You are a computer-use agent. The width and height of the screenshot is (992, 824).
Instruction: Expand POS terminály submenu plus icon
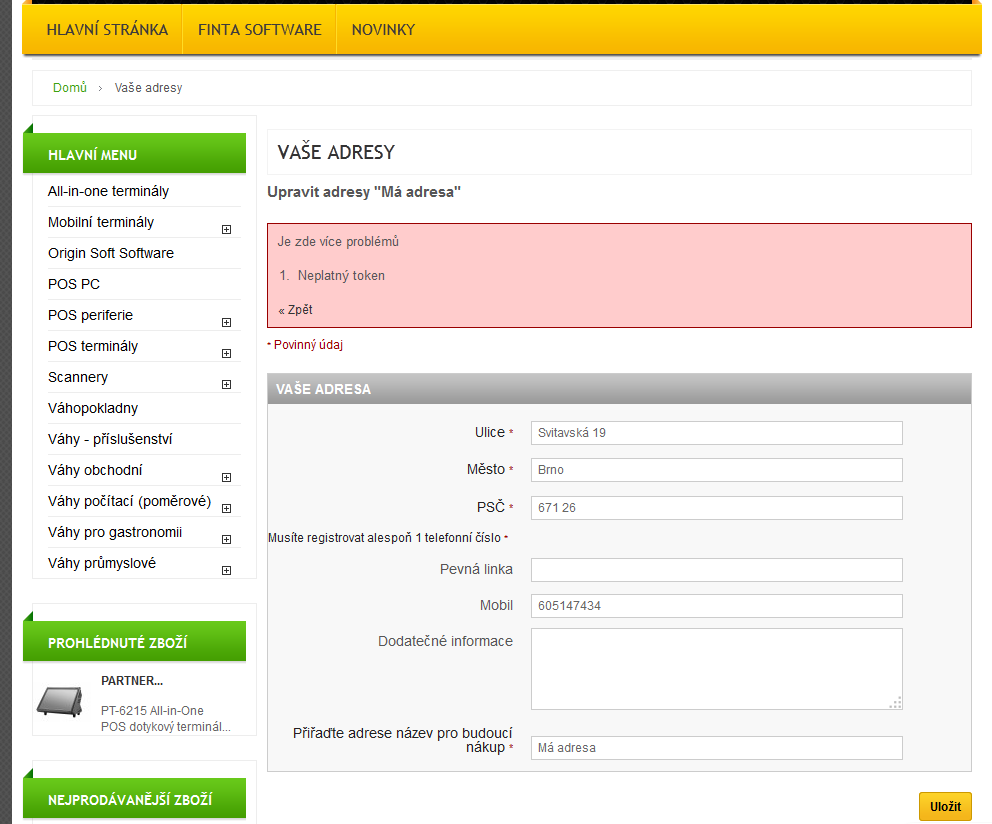coord(226,353)
